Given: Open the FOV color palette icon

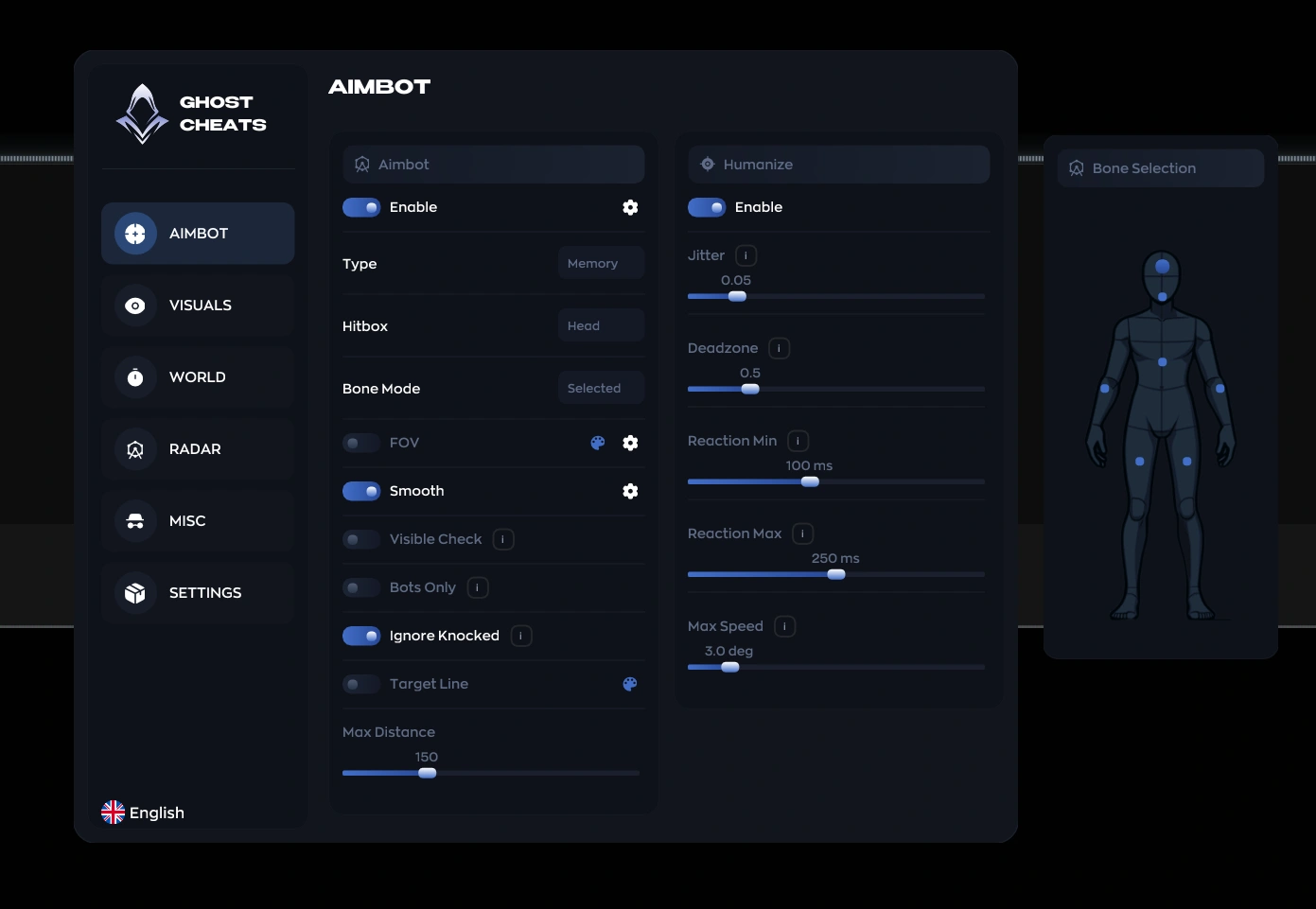Looking at the screenshot, I should pos(598,443).
